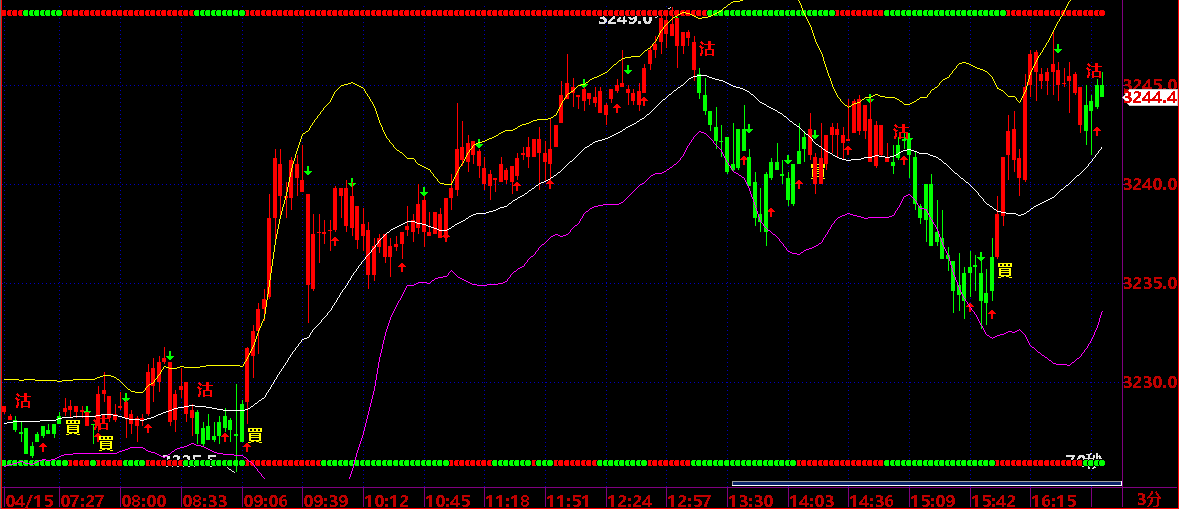Click the 3230.0 price axis label
Image resolution: width=1179 pixels, height=509 pixels.
coord(1150,383)
